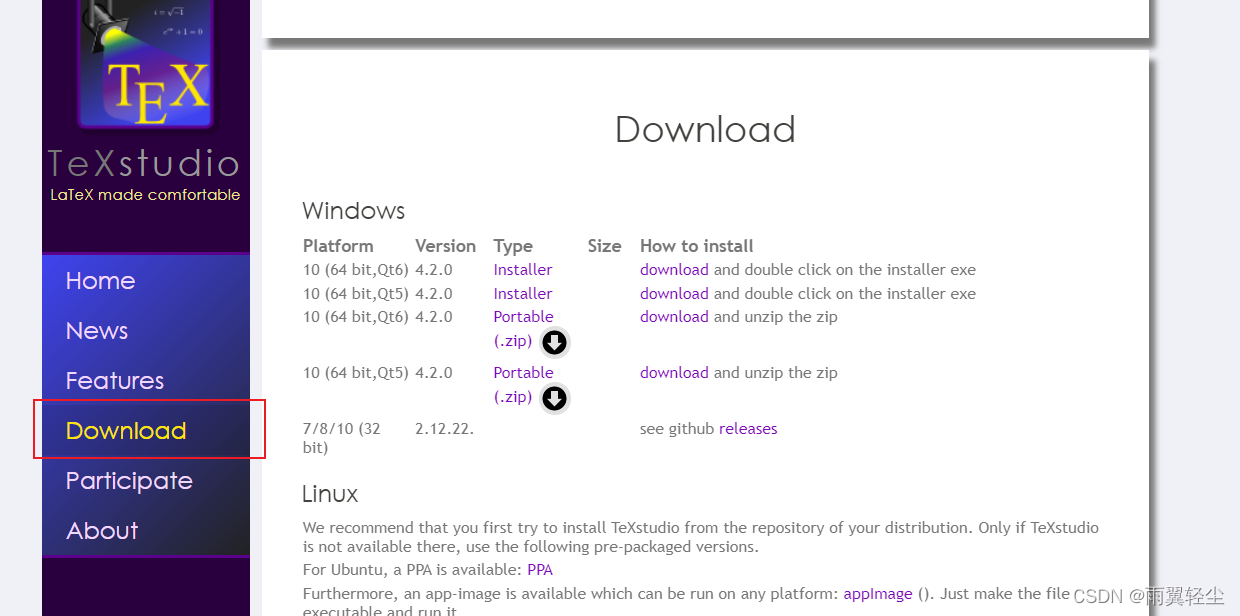Click the Platform column header
The width and height of the screenshot is (1240, 616).
point(338,246)
